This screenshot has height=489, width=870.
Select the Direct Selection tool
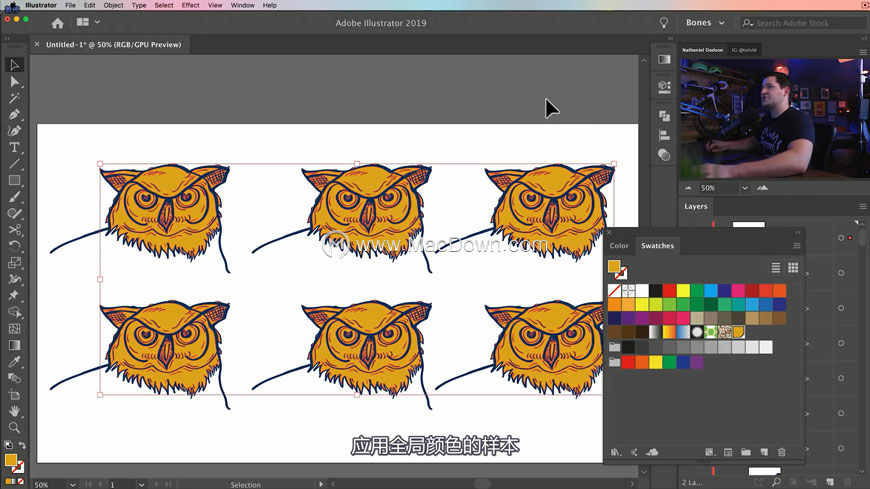click(14, 82)
